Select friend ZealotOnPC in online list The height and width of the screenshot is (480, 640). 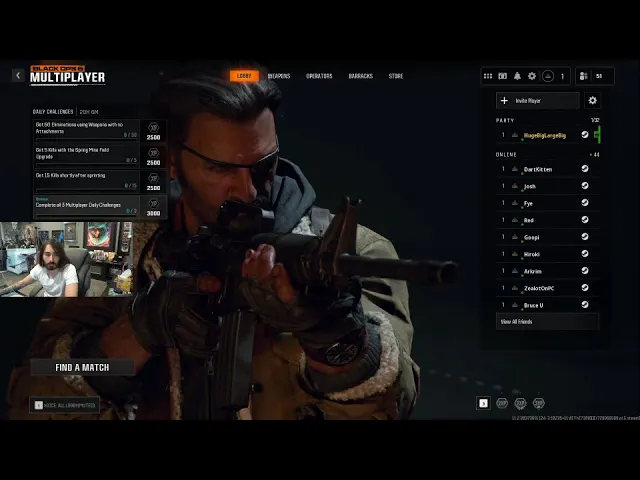(548, 288)
